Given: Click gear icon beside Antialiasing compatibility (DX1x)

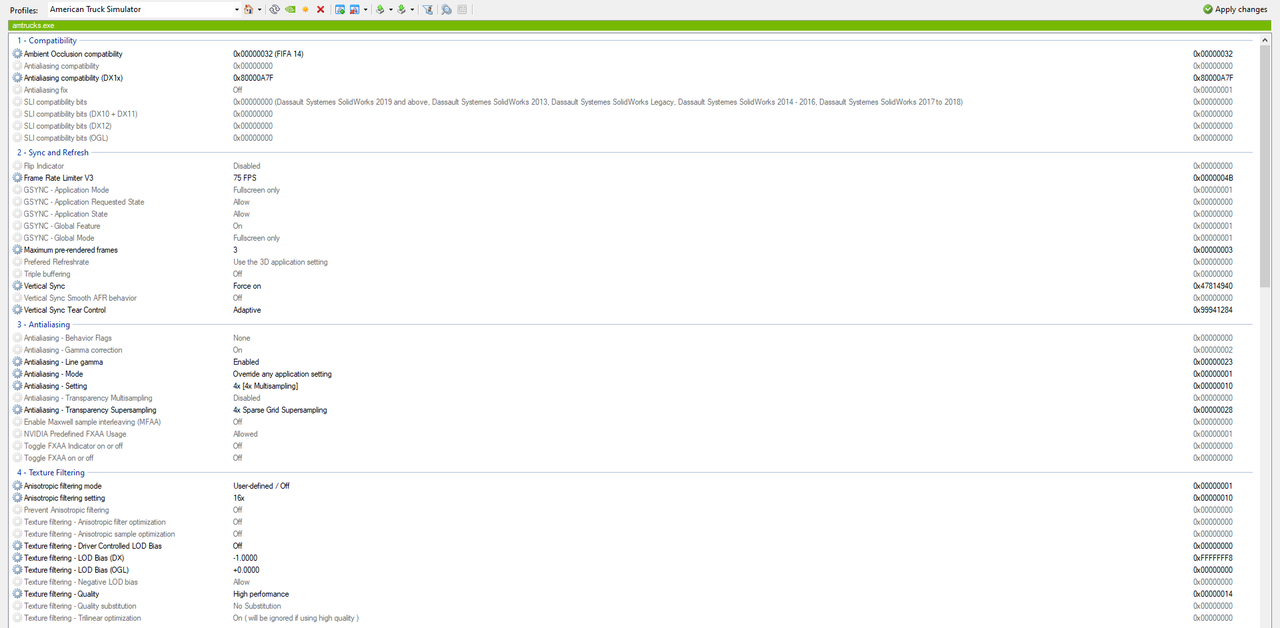Looking at the screenshot, I should click(x=17, y=78).
